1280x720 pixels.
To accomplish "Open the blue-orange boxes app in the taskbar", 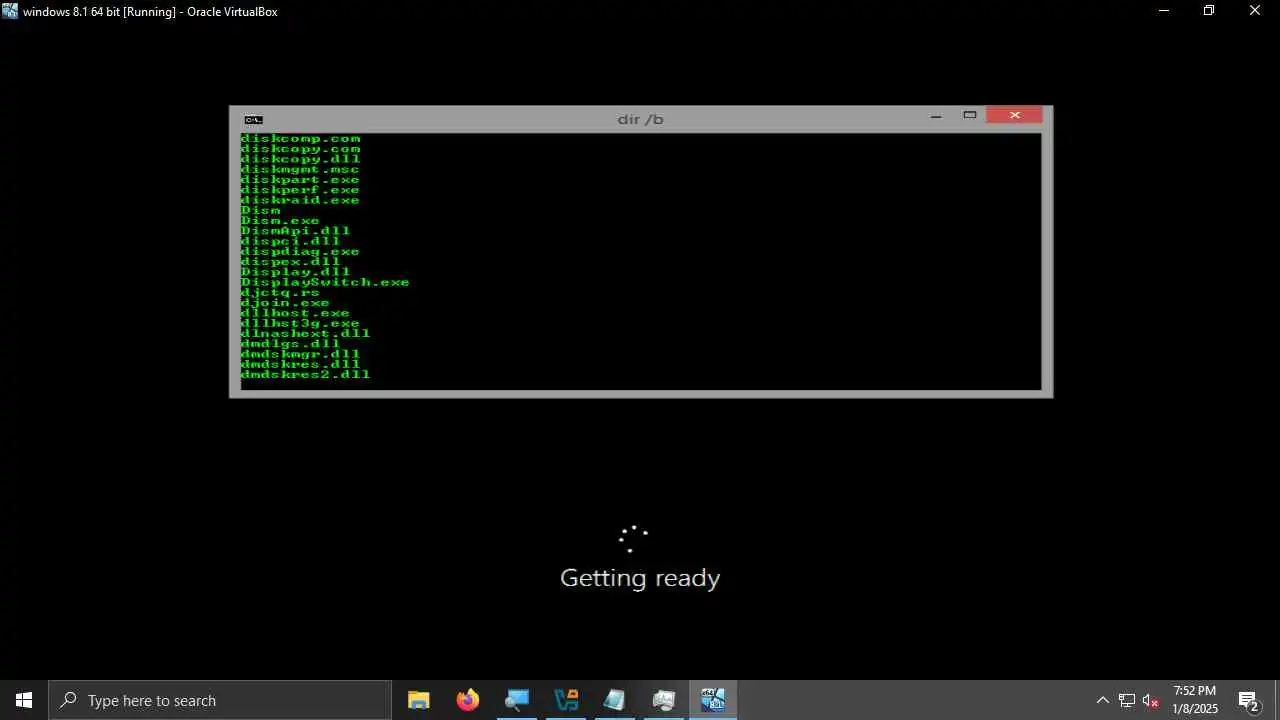I will 566,700.
